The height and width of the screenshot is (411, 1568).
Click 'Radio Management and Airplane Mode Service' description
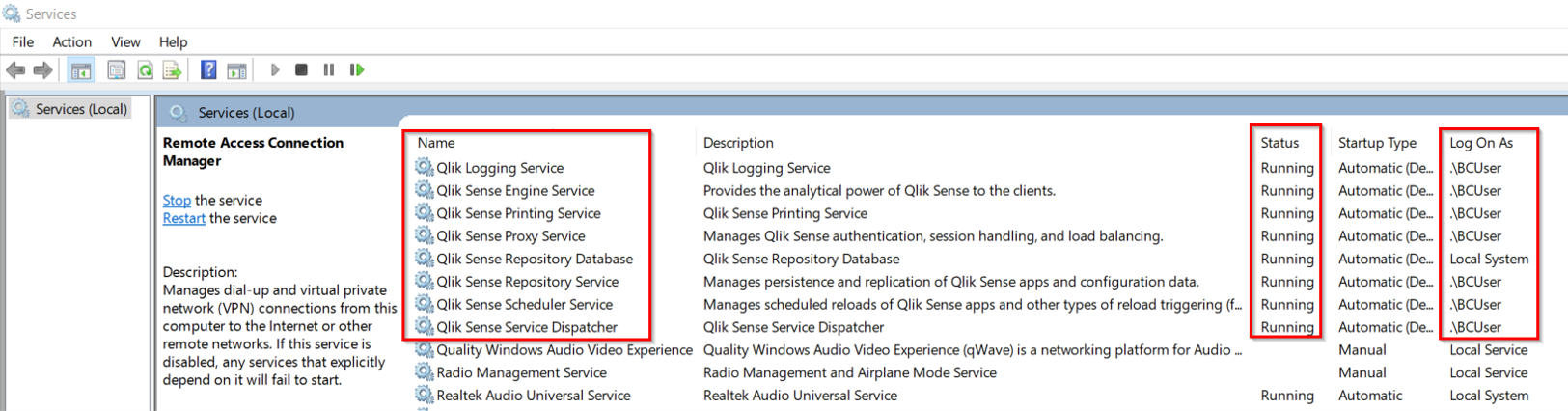(849, 372)
